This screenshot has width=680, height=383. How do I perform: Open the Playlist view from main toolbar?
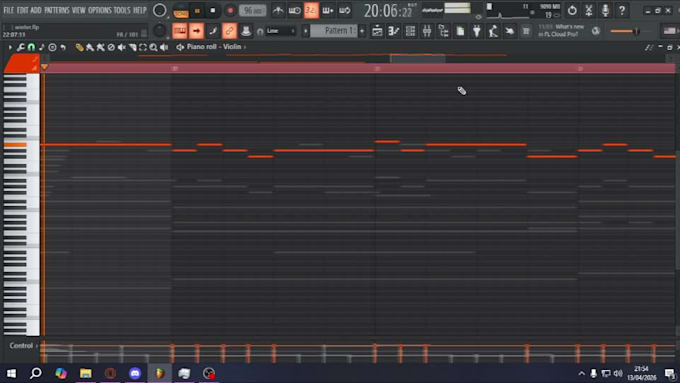(x=377, y=31)
